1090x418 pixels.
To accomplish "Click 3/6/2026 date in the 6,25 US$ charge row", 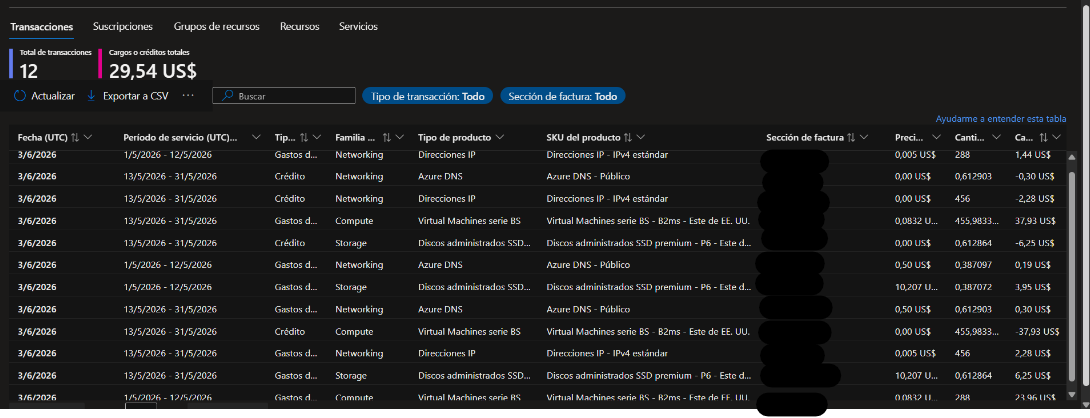I will pos(37,376).
